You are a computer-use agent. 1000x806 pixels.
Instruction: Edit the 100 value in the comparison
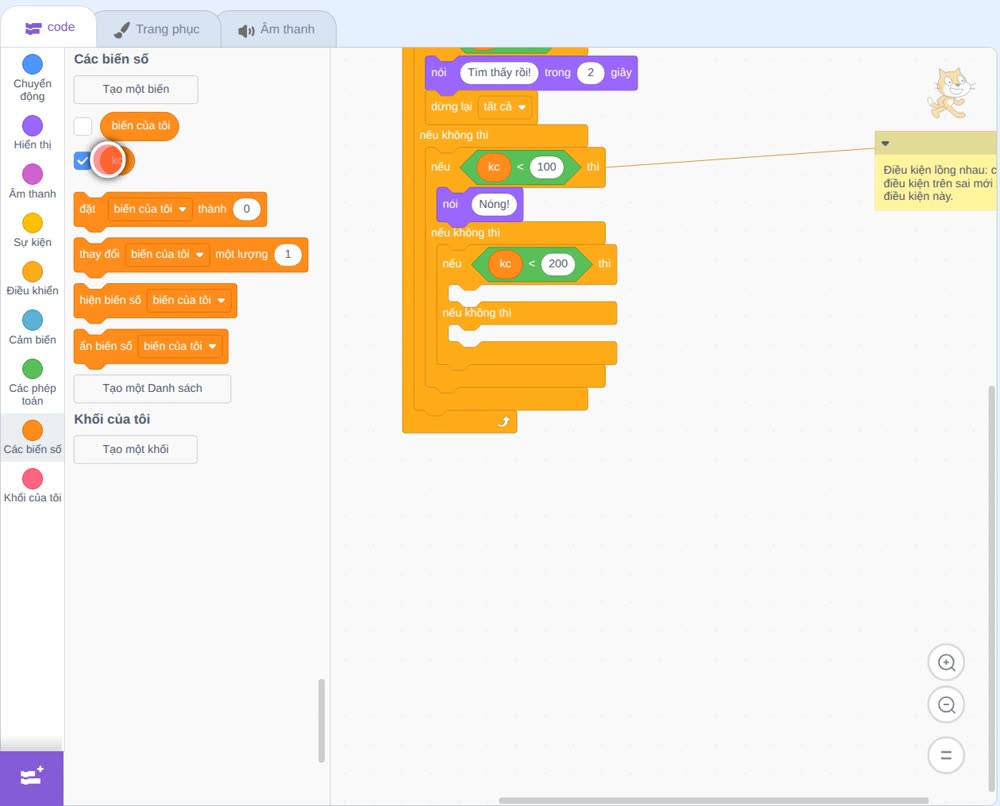(547, 167)
